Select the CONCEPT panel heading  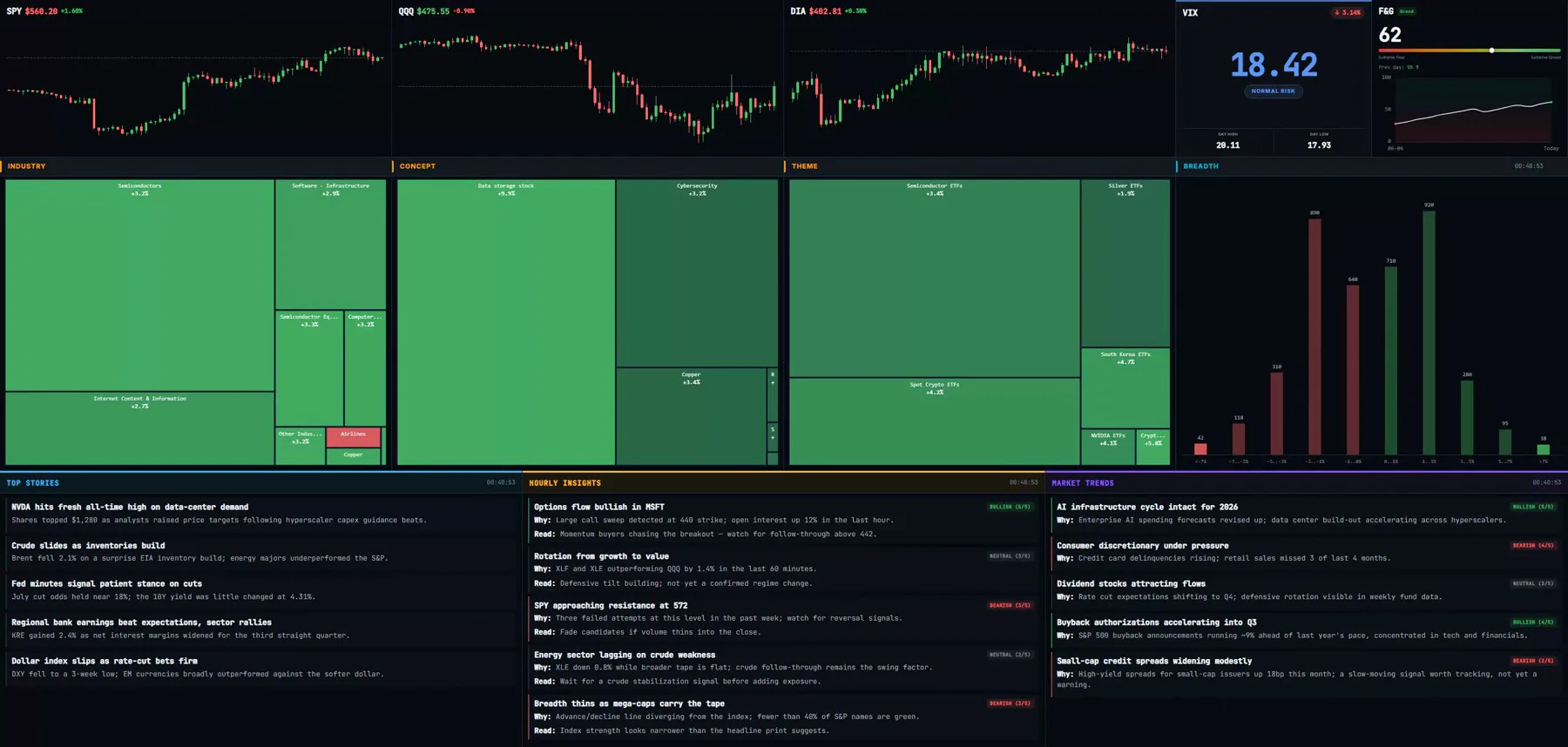pyautogui.click(x=417, y=165)
